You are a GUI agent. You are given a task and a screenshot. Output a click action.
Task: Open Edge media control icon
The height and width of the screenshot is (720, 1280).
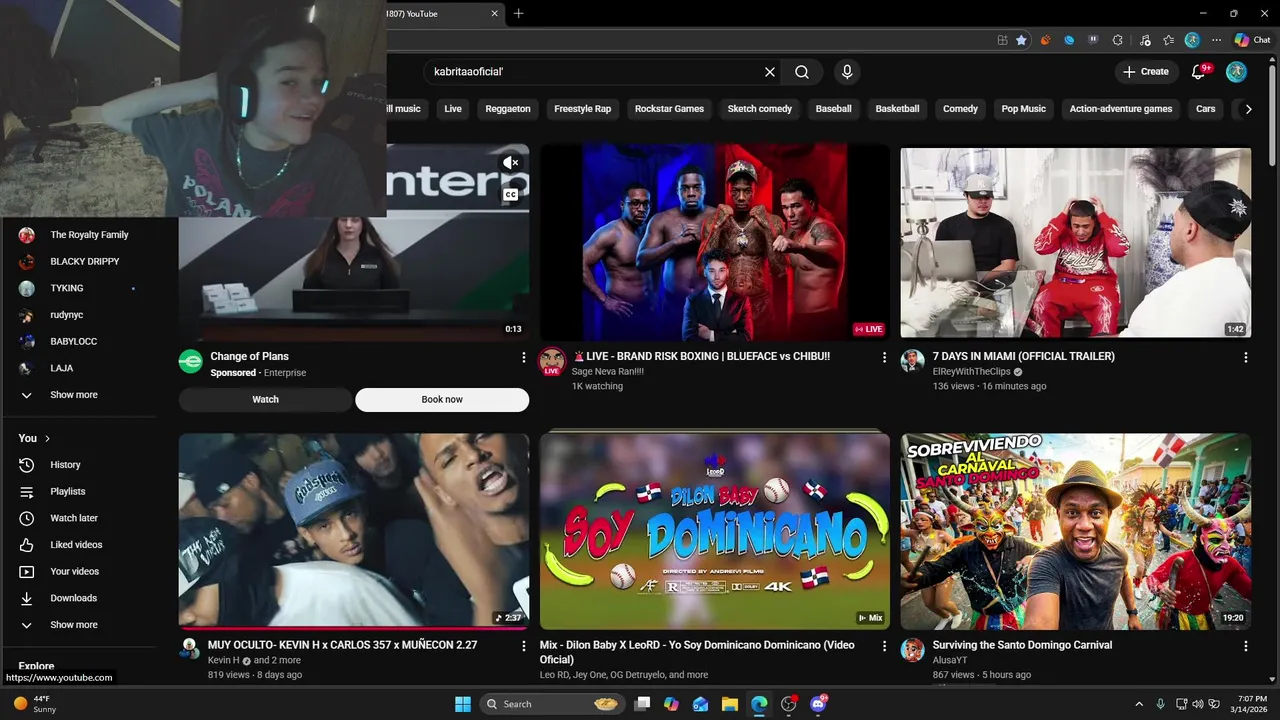pyautogui.click(x=1143, y=40)
